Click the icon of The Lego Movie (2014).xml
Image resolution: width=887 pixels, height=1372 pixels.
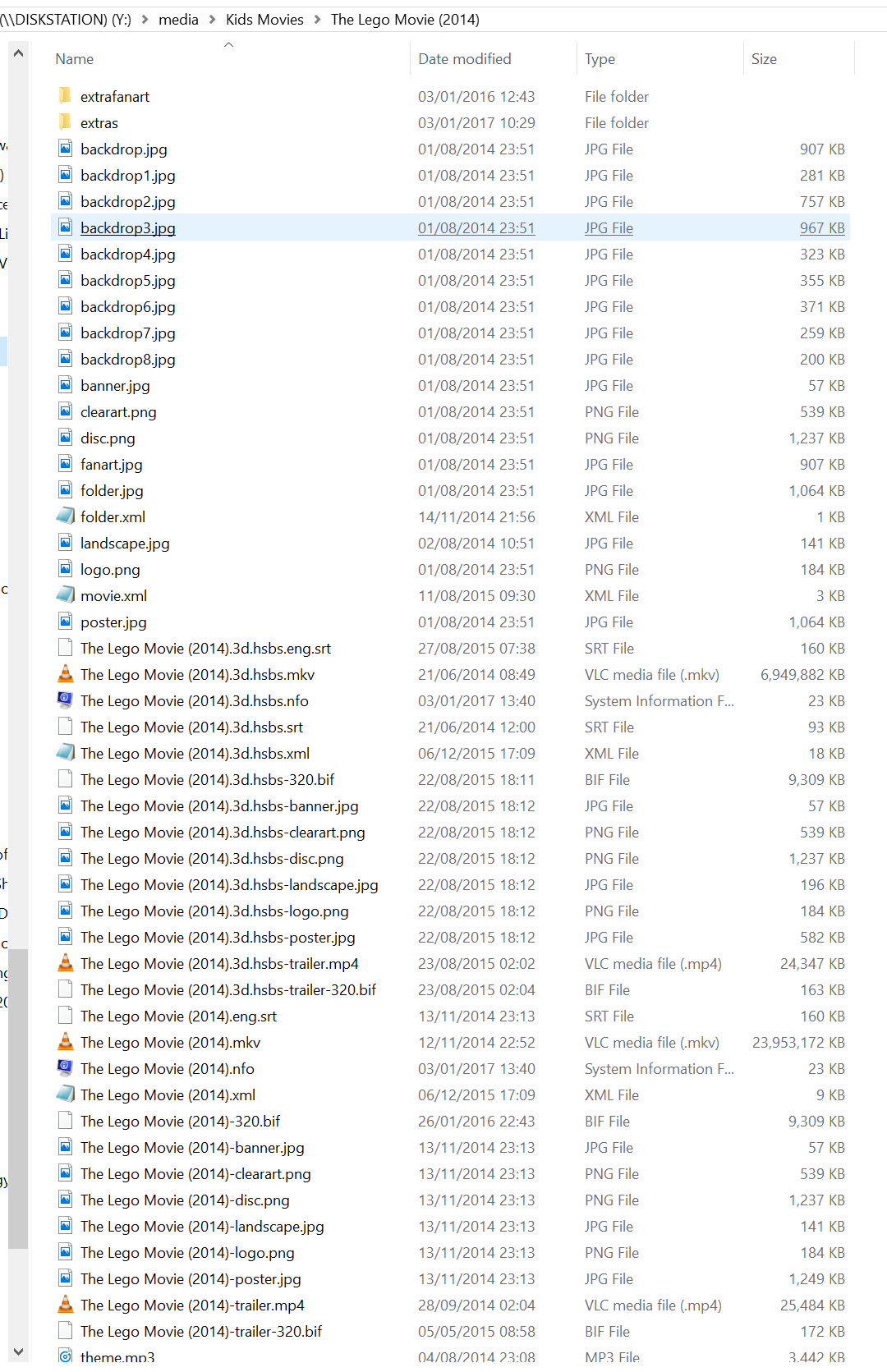[66, 1094]
